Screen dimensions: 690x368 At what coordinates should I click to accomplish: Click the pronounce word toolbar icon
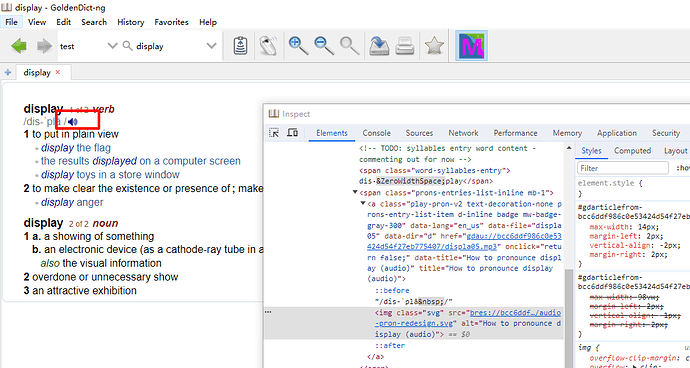(x=268, y=46)
